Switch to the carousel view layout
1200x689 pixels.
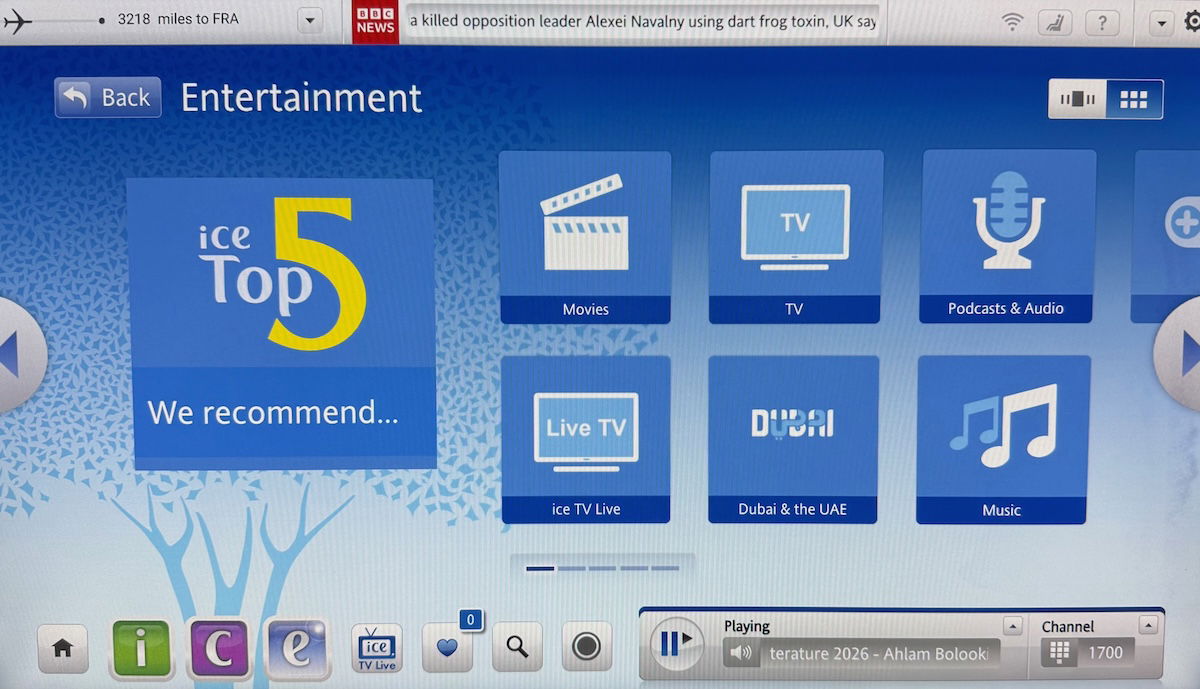[x=1078, y=99]
